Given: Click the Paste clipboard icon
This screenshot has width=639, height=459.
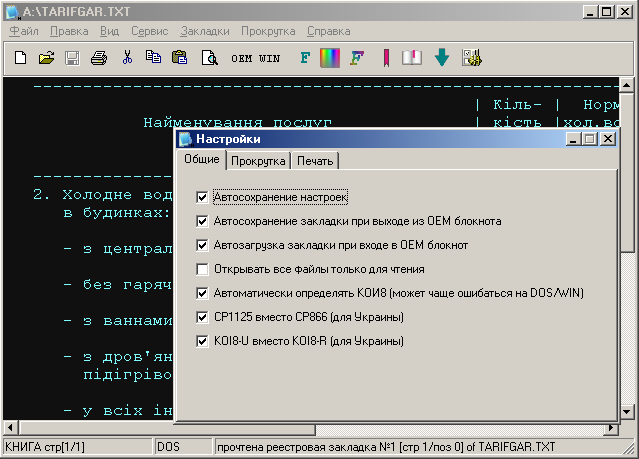Looking at the screenshot, I should (179, 57).
